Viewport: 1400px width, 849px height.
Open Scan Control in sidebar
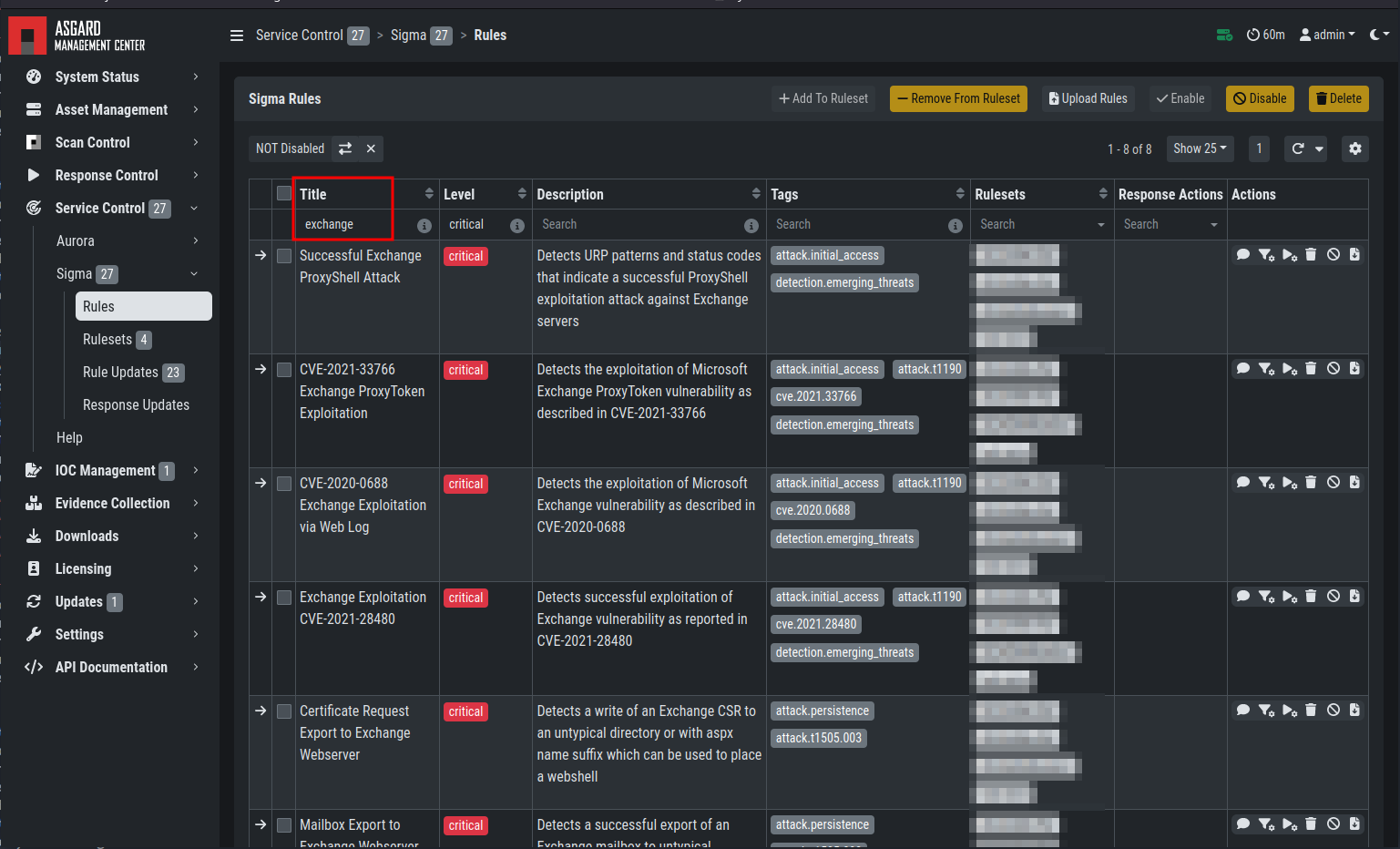113,142
